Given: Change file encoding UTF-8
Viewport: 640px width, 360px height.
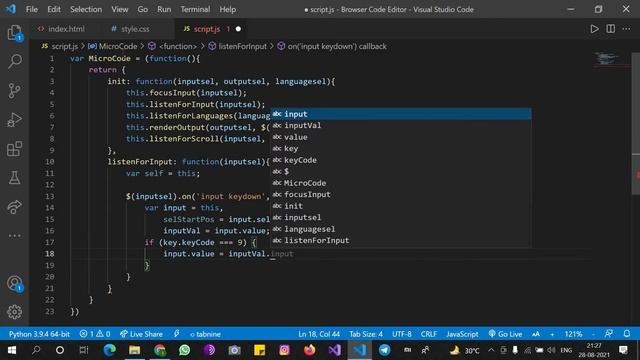Looking at the screenshot, I should click(402, 334).
